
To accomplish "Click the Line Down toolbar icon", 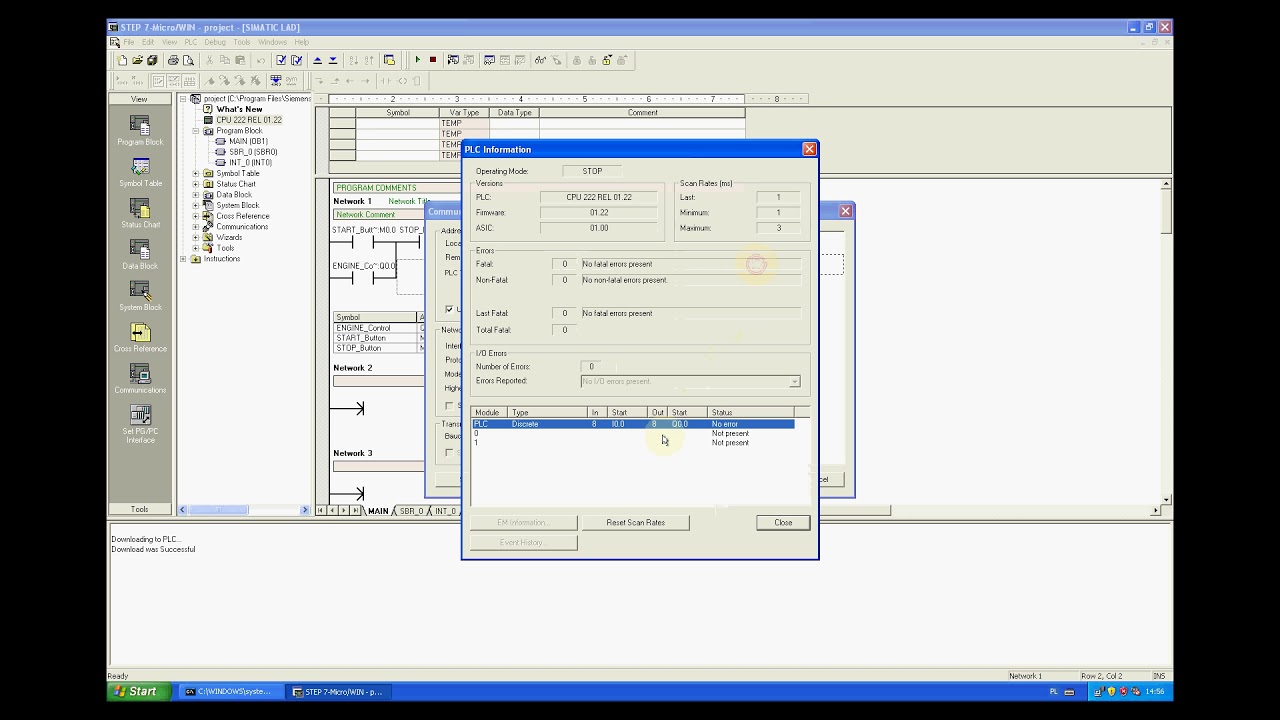I will [319, 81].
